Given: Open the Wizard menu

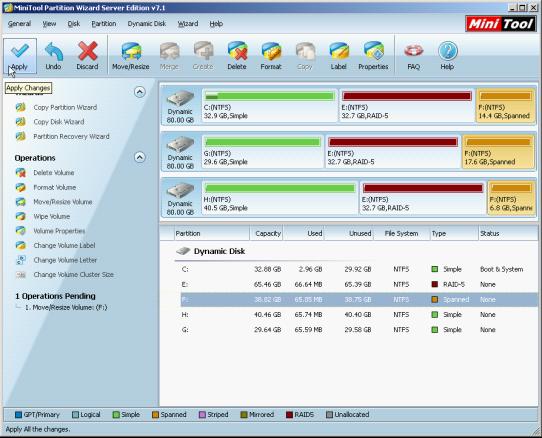Looking at the screenshot, I should 188,24.
